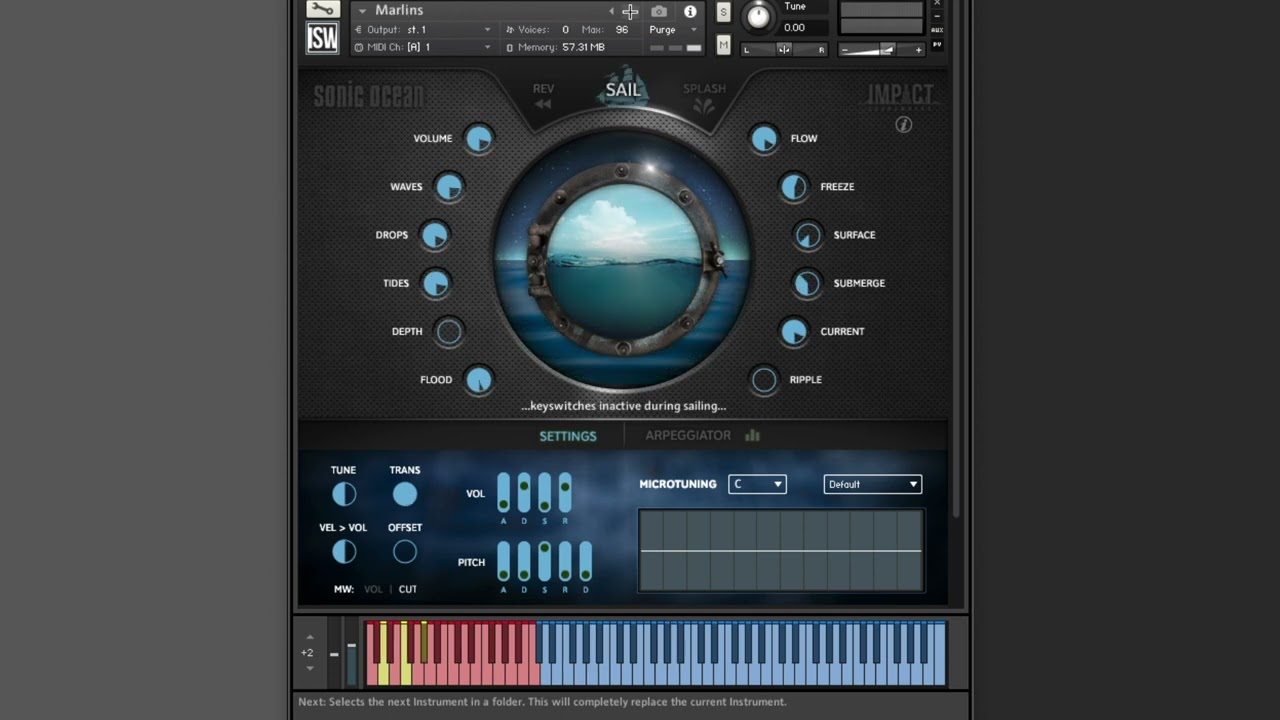The width and height of the screenshot is (1280, 720).
Task: Click the VEL > VOL knob
Action: pyautogui.click(x=344, y=552)
